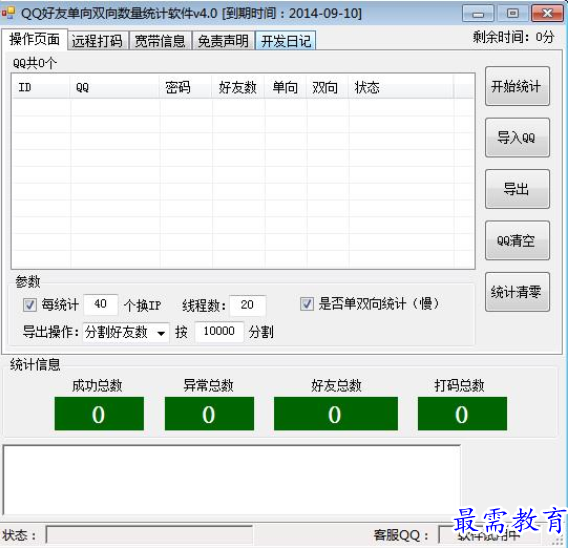Image resolution: width=575 pixels, height=552 pixels.
Task: Click the 双向 column header
Action: [327, 88]
